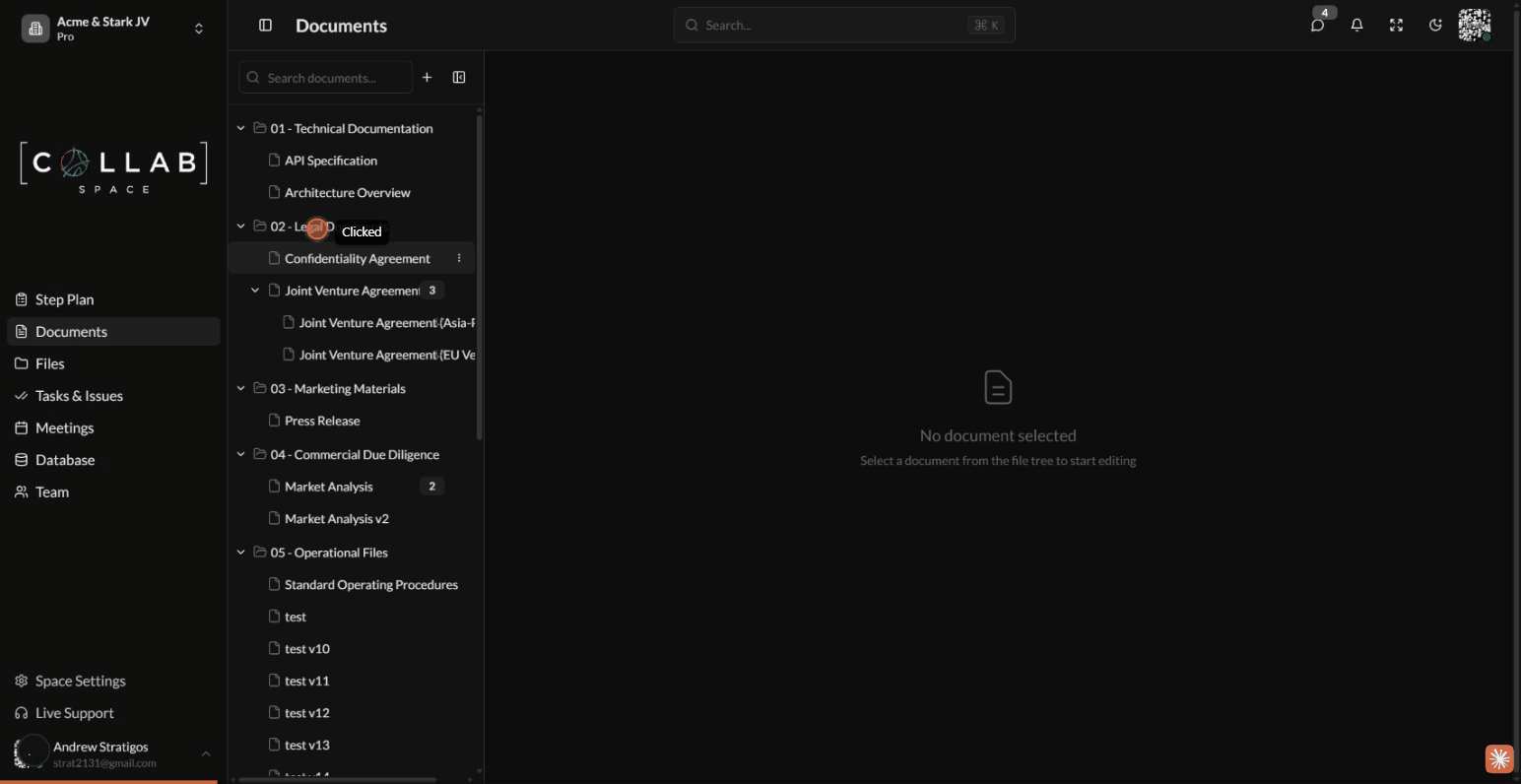The width and height of the screenshot is (1521, 784).
Task: Open the notifications bell
Action: (1356, 25)
